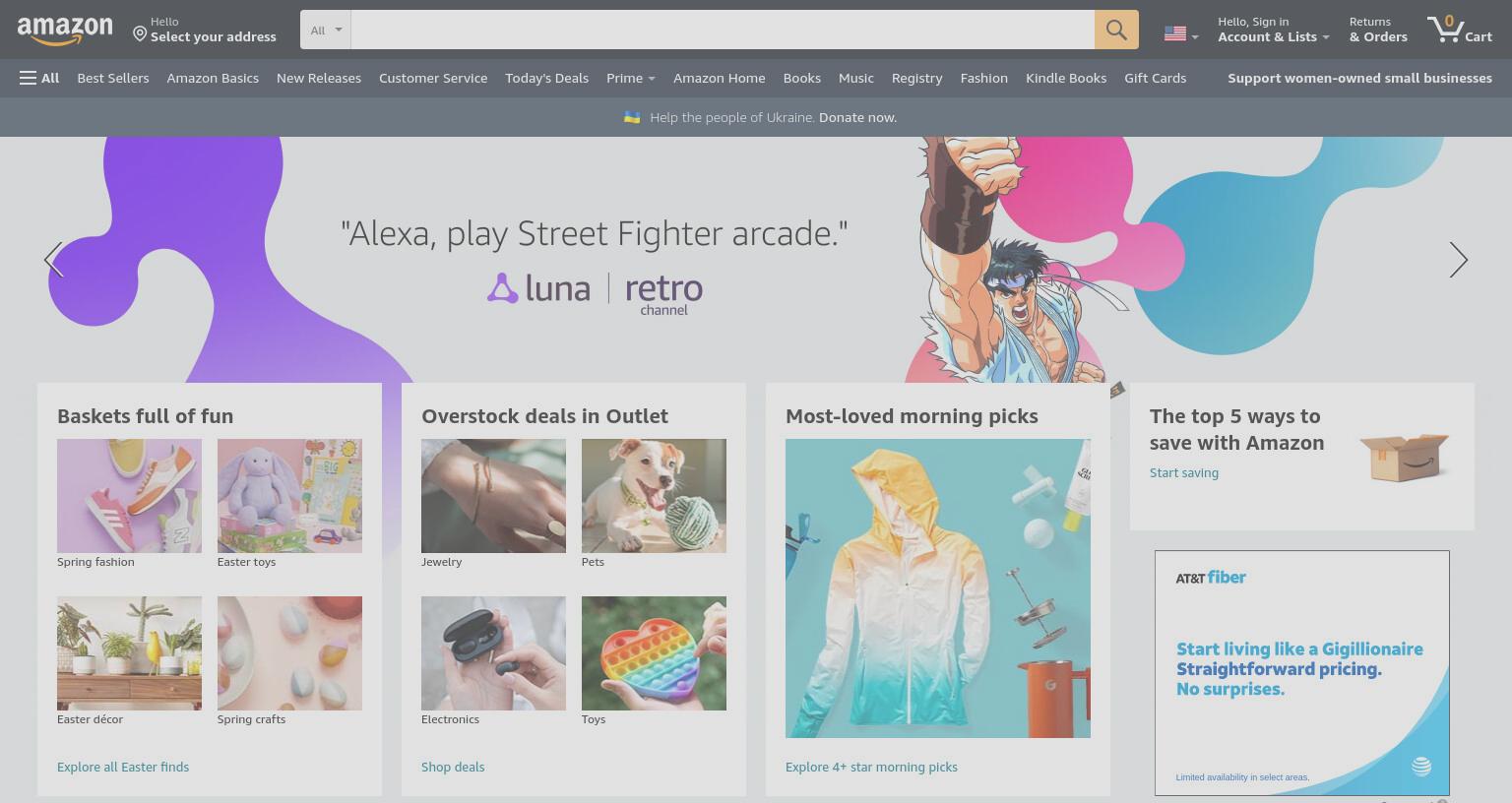Viewport: 1512px width, 803px height.
Task: Click 'Alexa, play Street Fighter arcade' banner text
Action: tap(594, 233)
